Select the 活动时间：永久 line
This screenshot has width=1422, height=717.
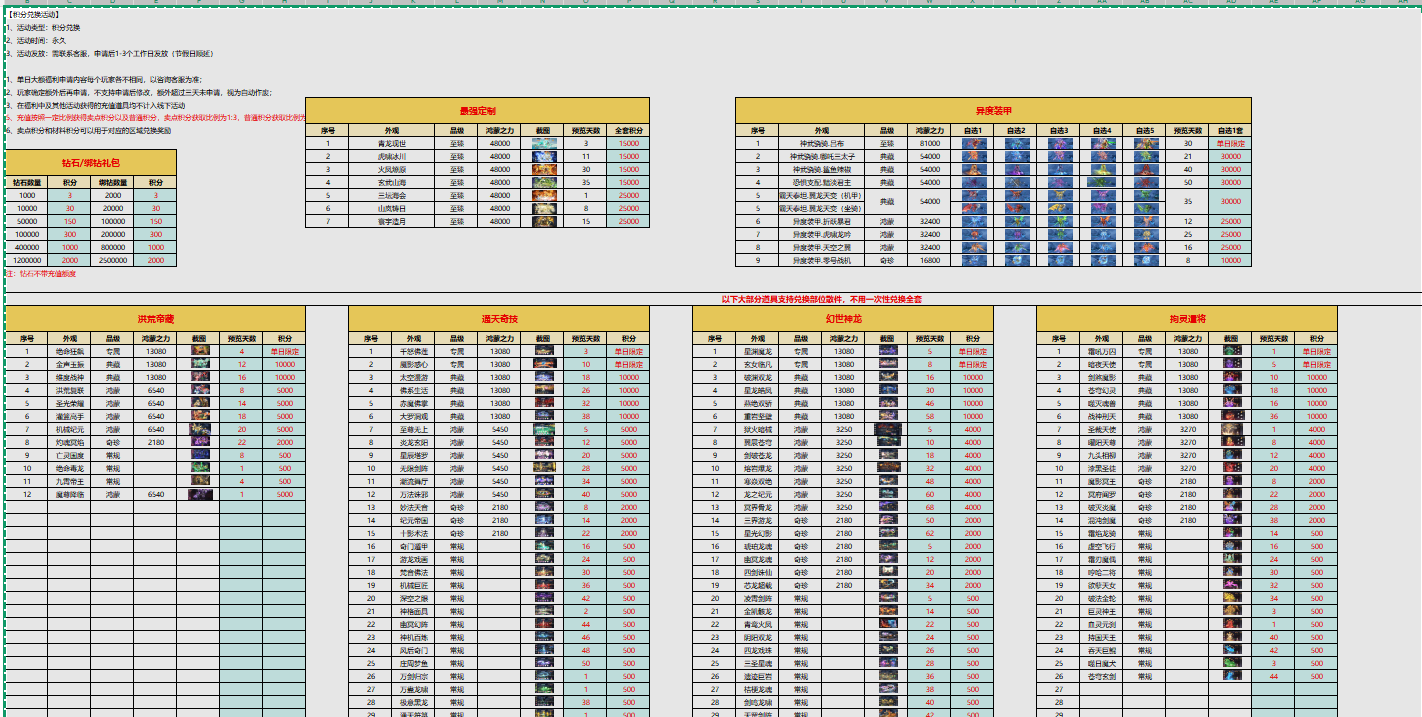pyautogui.click(x=36, y=41)
